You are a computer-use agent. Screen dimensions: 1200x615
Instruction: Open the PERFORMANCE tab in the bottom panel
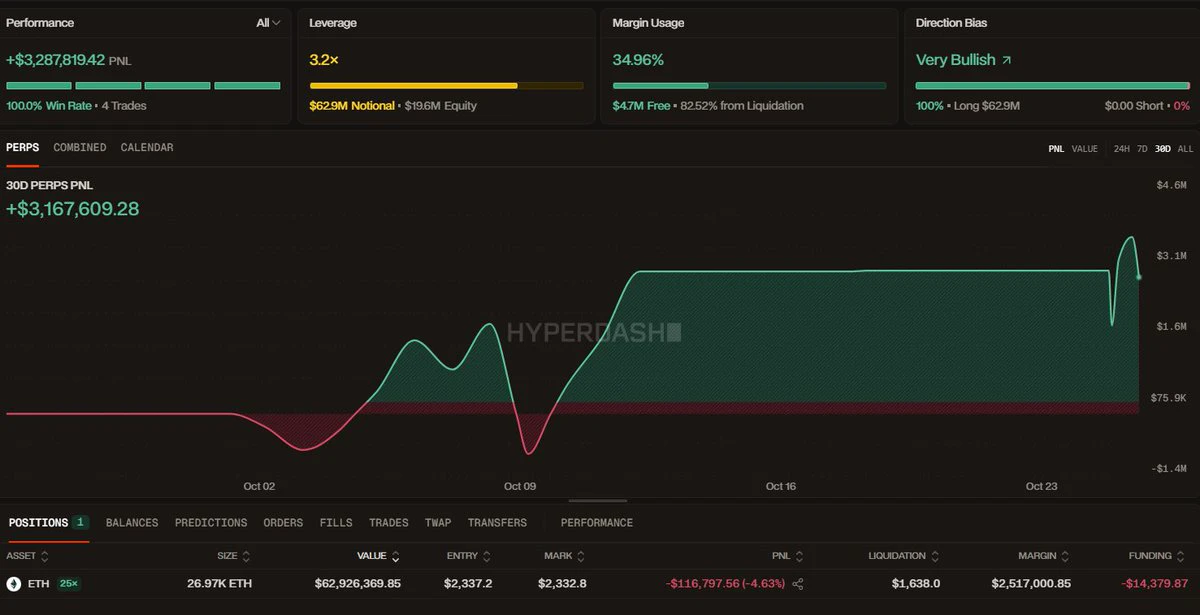597,523
